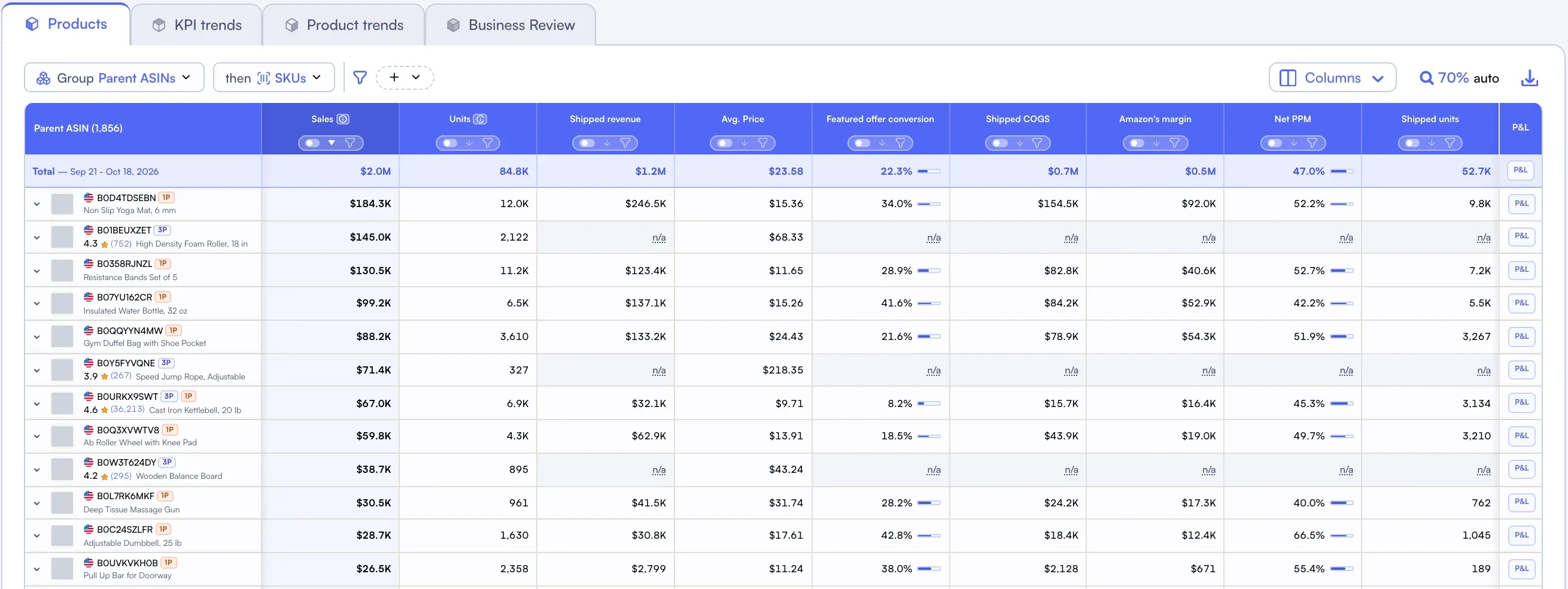Image resolution: width=1568 pixels, height=589 pixels.
Task: Open the filter funnel next to SKUs grouping
Action: (x=360, y=78)
